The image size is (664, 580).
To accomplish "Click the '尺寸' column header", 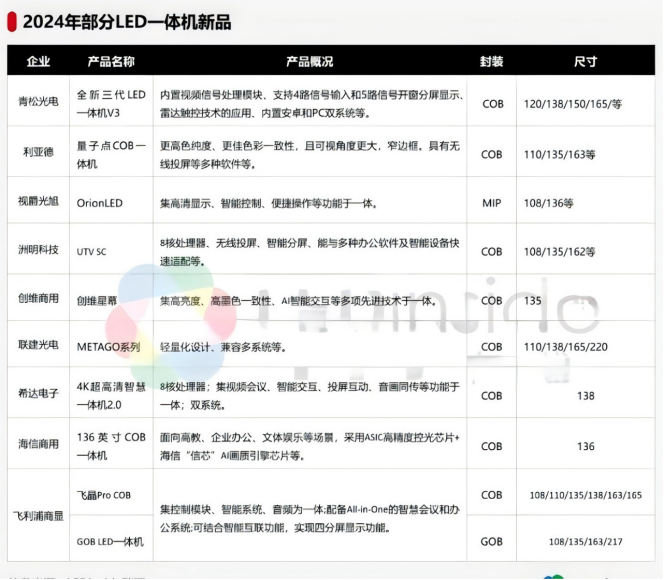I will click(x=585, y=61).
